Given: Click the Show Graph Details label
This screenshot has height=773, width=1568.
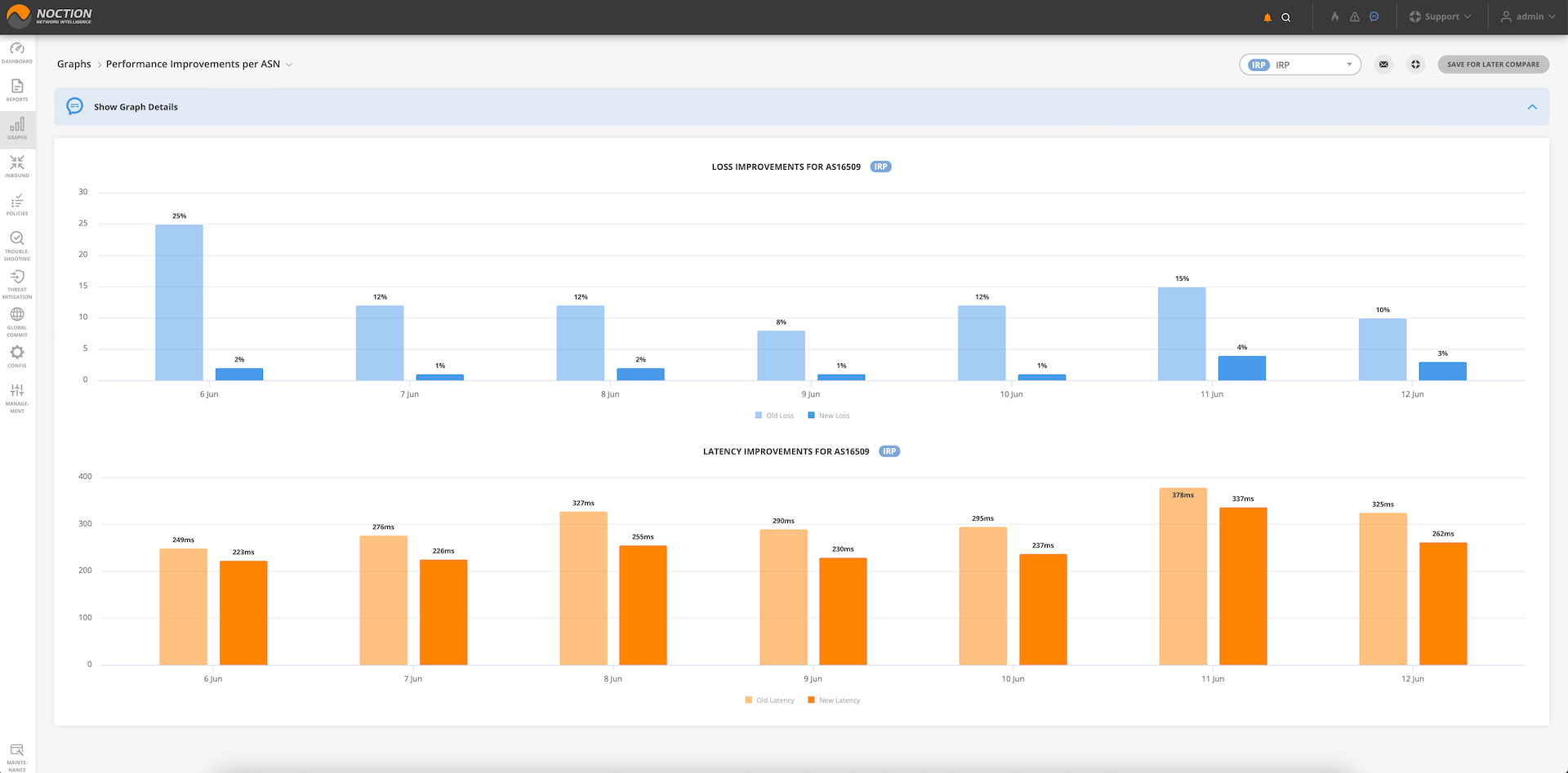Looking at the screenshot, I should pos(136,107).
